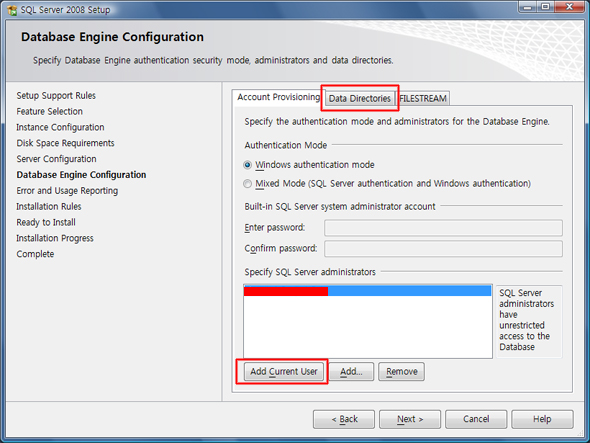This screenshot has width=590, height=443.
Task: Click the Feature Selection step
Action: [x=49, y=111]
